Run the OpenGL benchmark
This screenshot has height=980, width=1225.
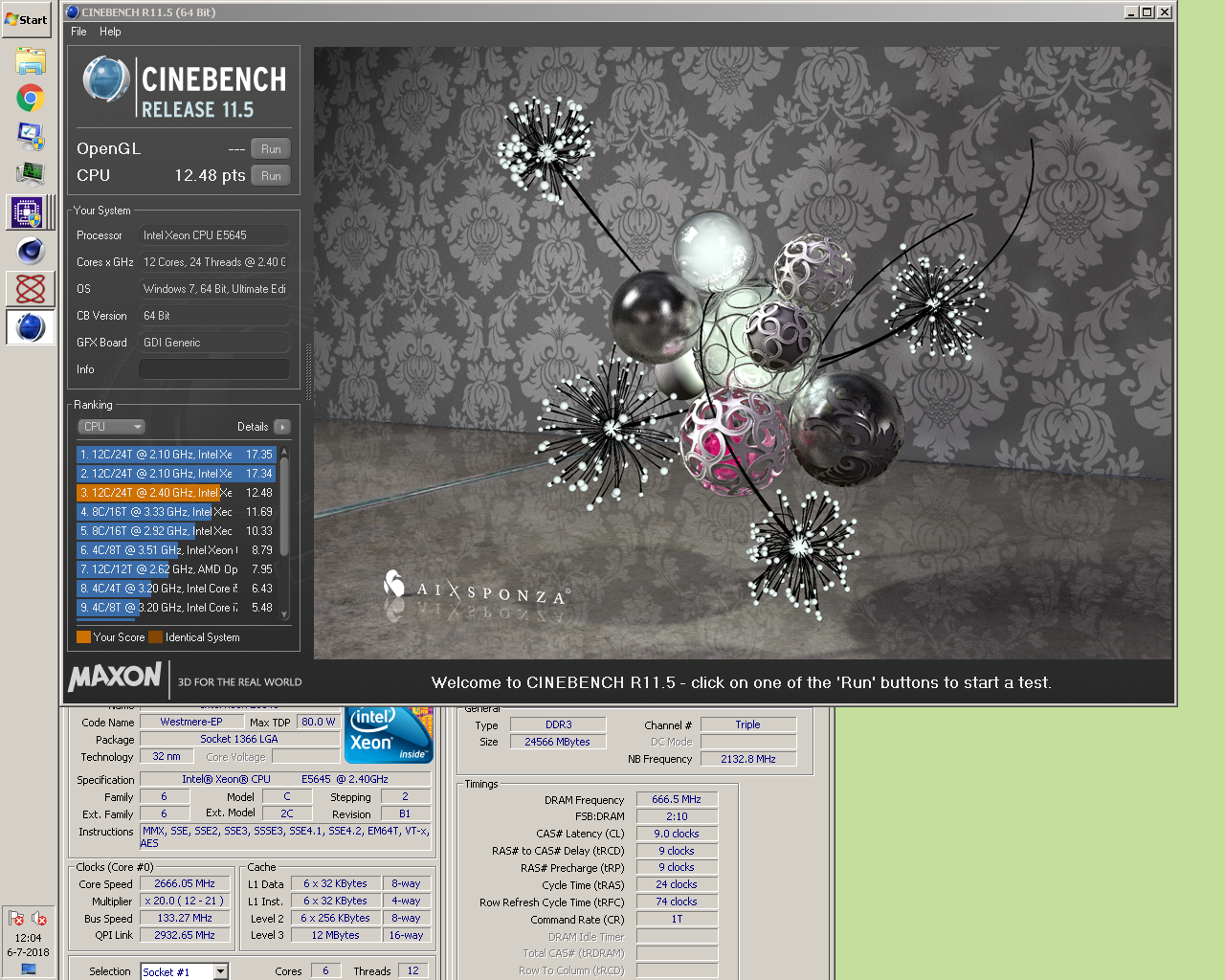[271, 149]
